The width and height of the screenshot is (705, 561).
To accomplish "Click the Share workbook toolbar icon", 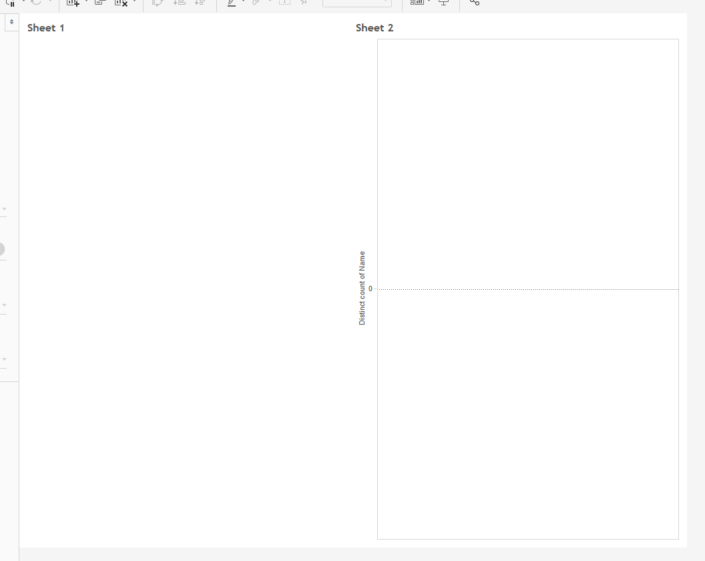I will pos(474,2).
